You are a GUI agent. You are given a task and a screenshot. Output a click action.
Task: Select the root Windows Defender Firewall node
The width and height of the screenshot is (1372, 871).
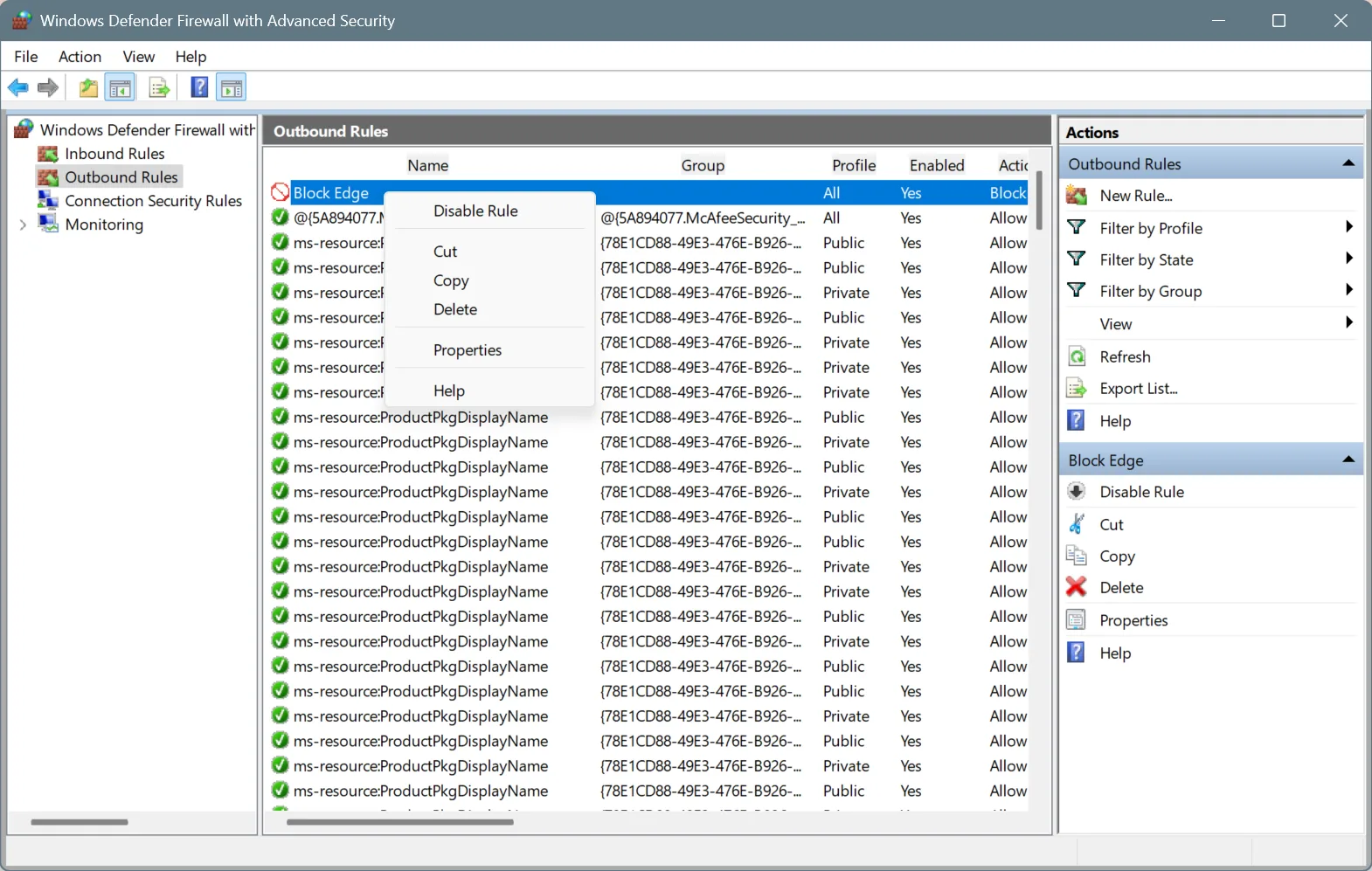(x=147, y=130)
